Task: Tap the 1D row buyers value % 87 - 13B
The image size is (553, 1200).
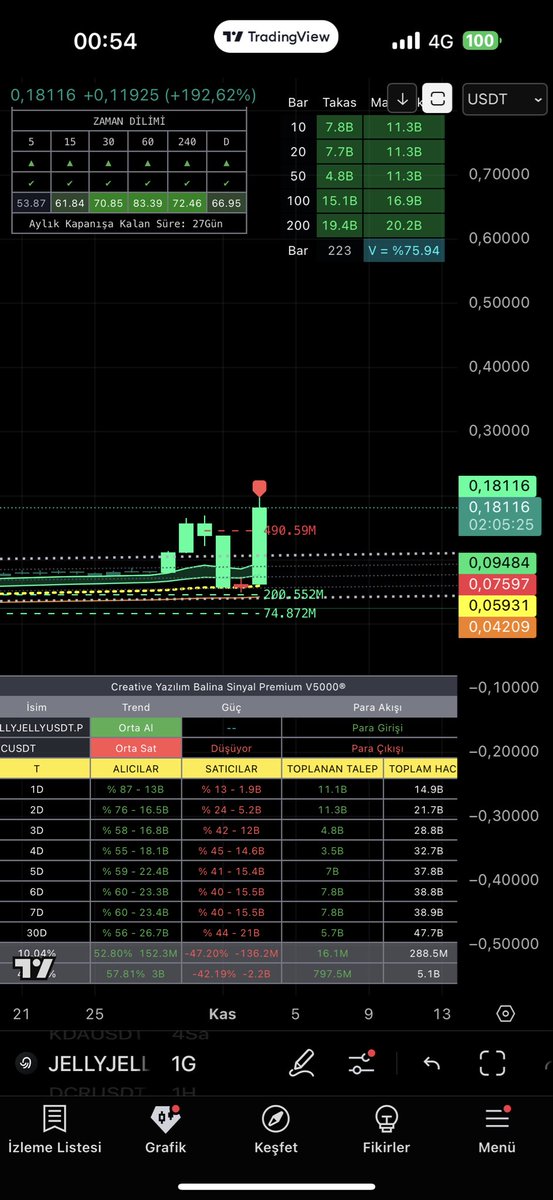Action: tap(136, 789)
